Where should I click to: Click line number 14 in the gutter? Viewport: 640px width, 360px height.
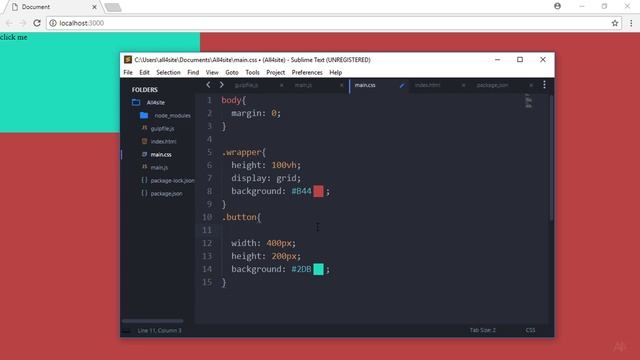(x=207, y=269)
